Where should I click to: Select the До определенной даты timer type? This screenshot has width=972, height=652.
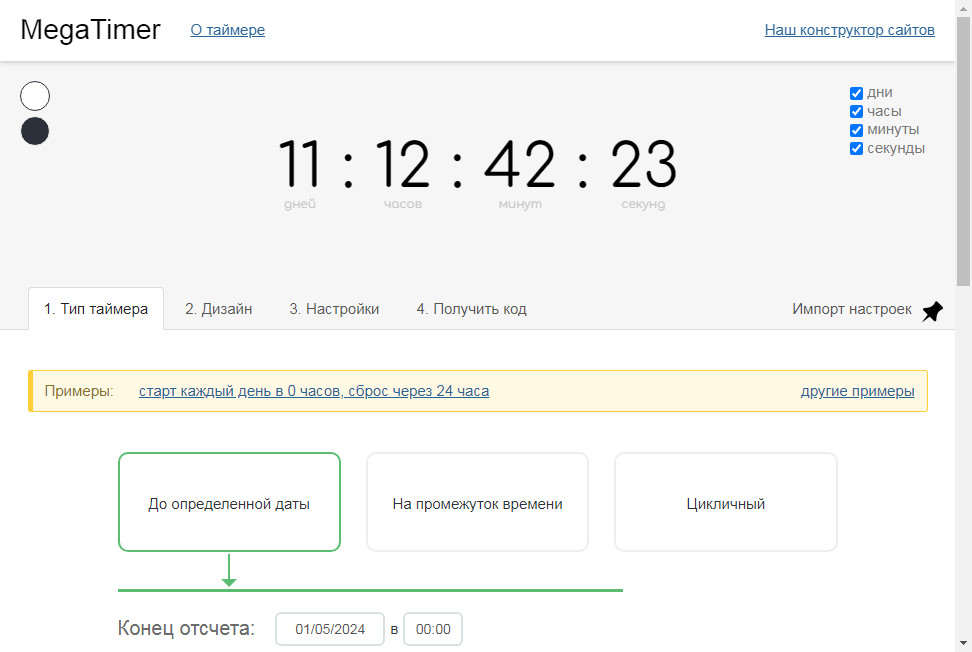pyautogui.click(x=229, y=502)
